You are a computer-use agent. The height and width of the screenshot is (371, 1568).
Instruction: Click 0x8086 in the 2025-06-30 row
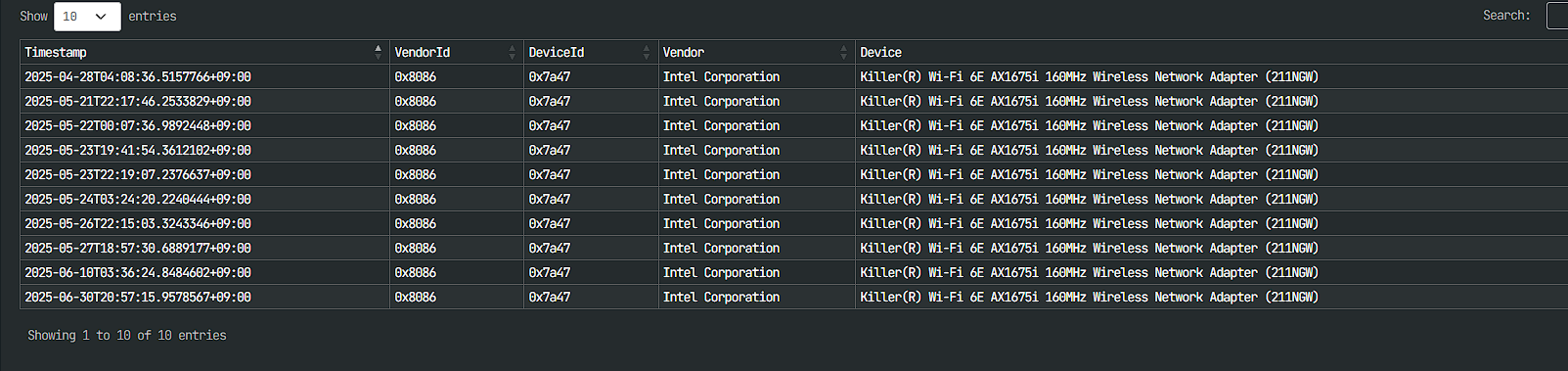pos(416,297)
